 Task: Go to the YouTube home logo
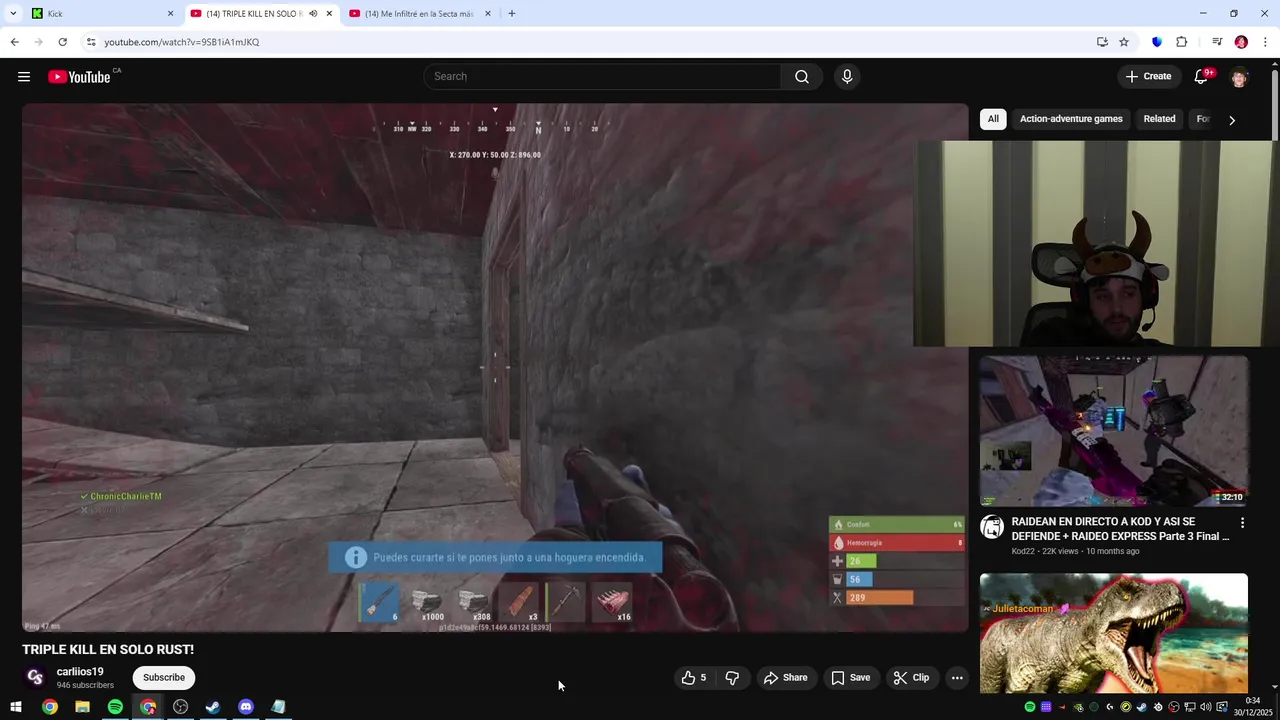point(79,77)
